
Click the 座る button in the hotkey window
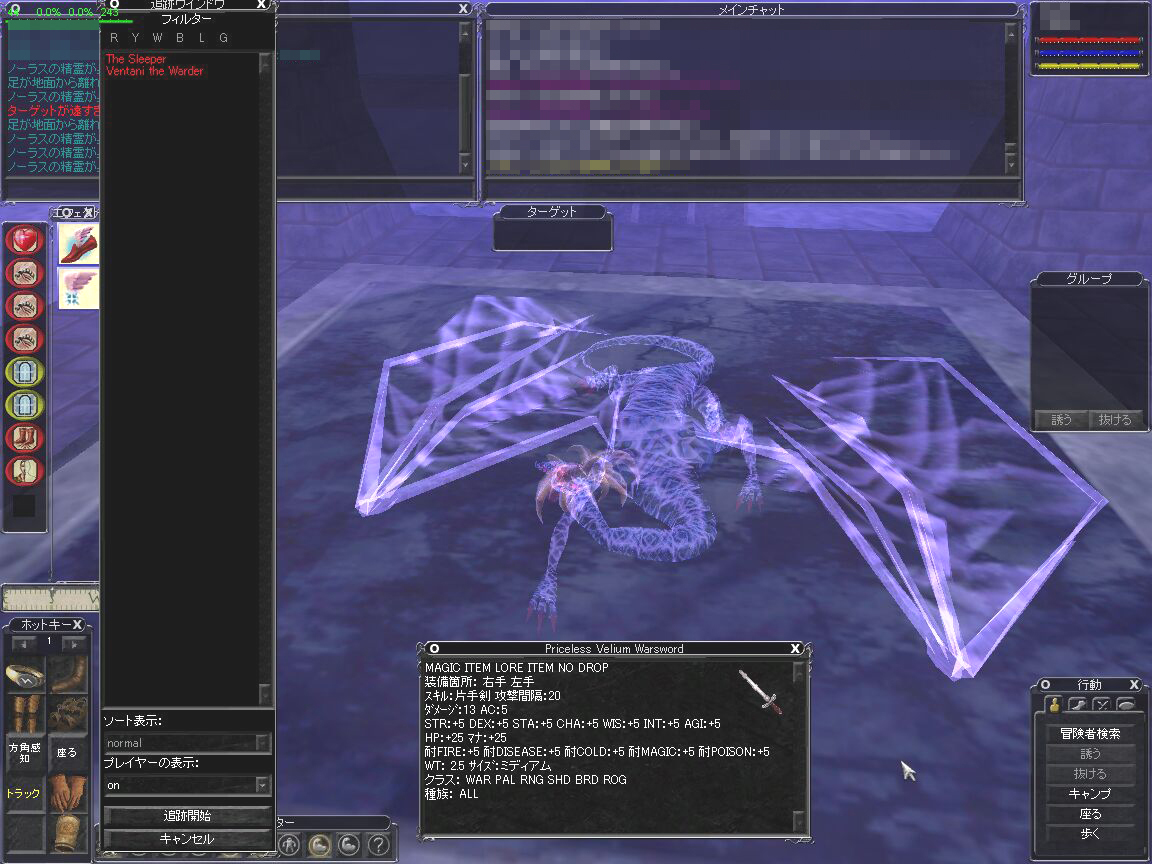pyautogui.click(x=68, y=752)
